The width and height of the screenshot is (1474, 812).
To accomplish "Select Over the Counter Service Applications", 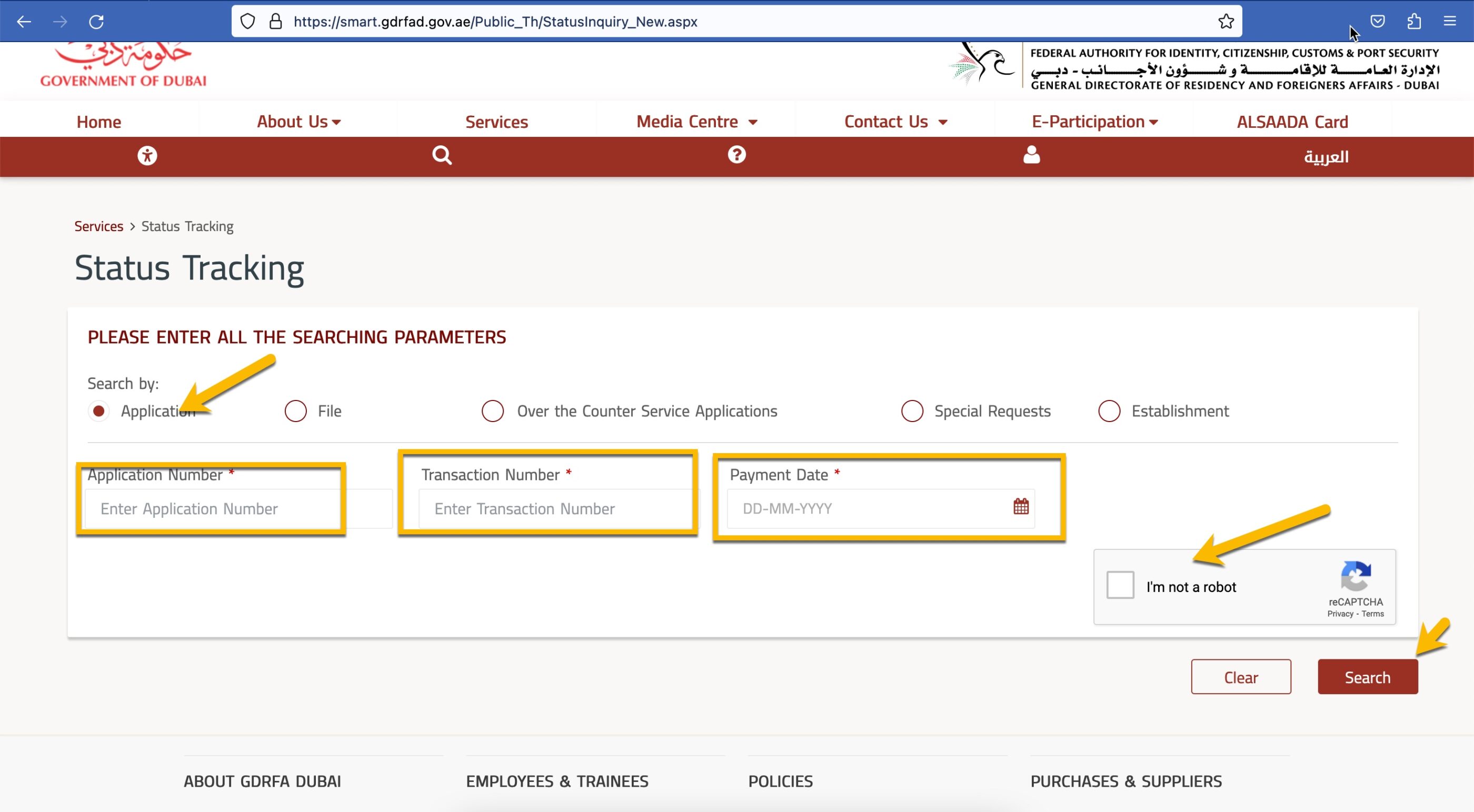I will (x=492, y=411).
